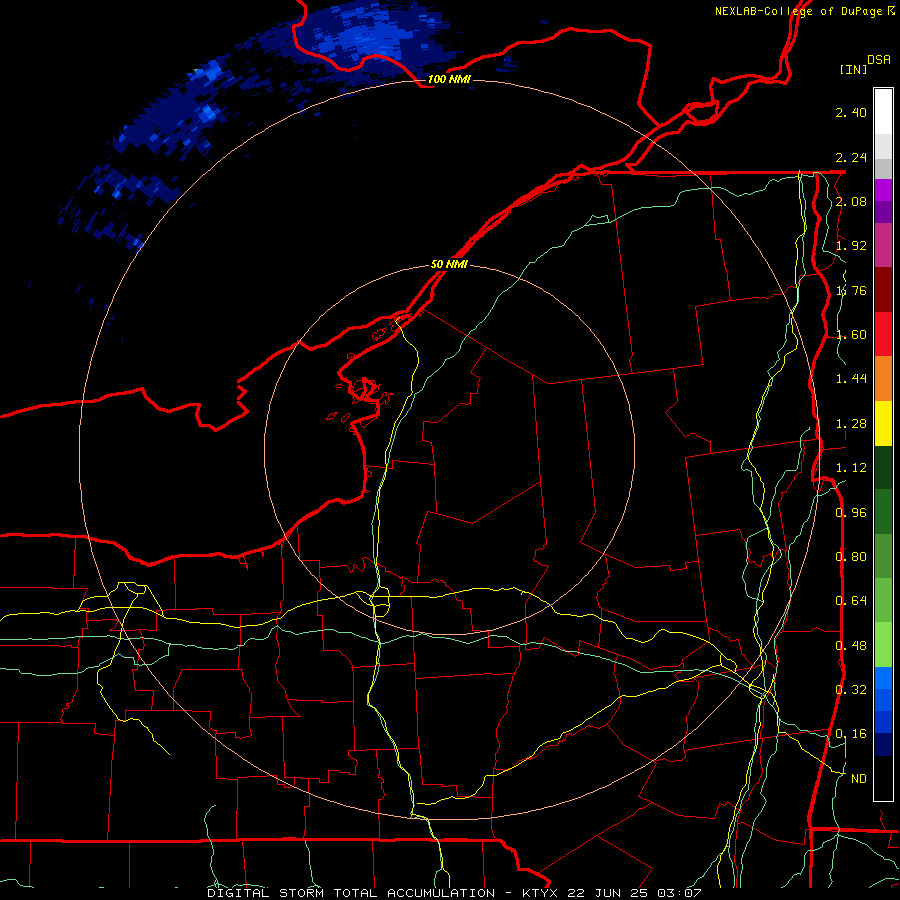Click the 100 NMI range ring label

click(449, 79)
